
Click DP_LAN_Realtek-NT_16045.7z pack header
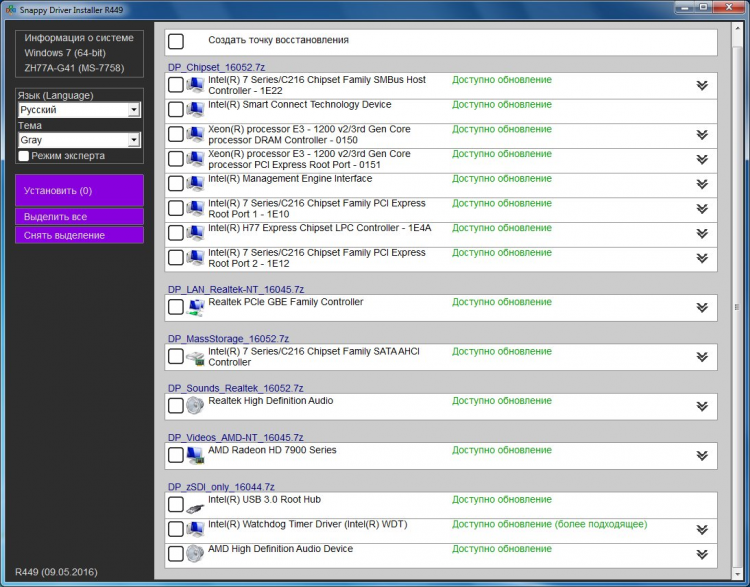[236, 289]
